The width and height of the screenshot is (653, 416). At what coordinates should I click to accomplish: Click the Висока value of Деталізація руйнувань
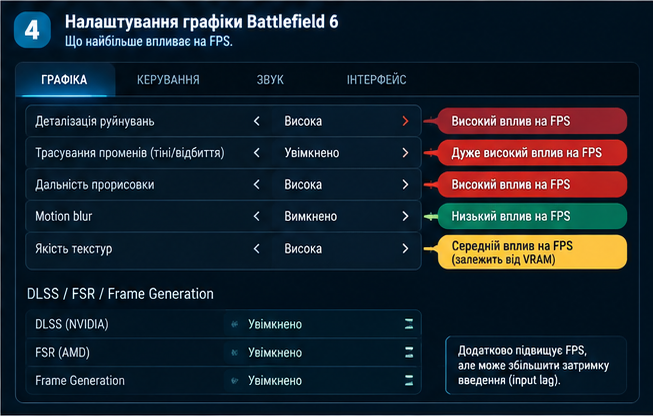coord(303,121)
